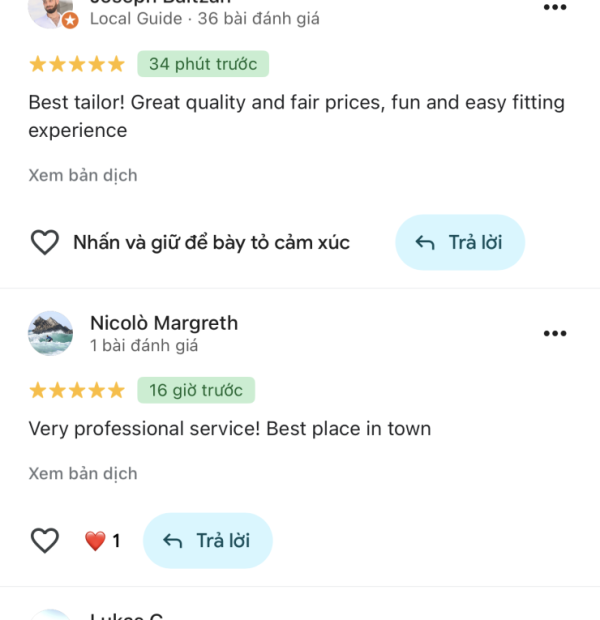Tap the heart outline under the "Best tailor!" review
This screenshot has height=620, width=600.
[x=45, y=242]
